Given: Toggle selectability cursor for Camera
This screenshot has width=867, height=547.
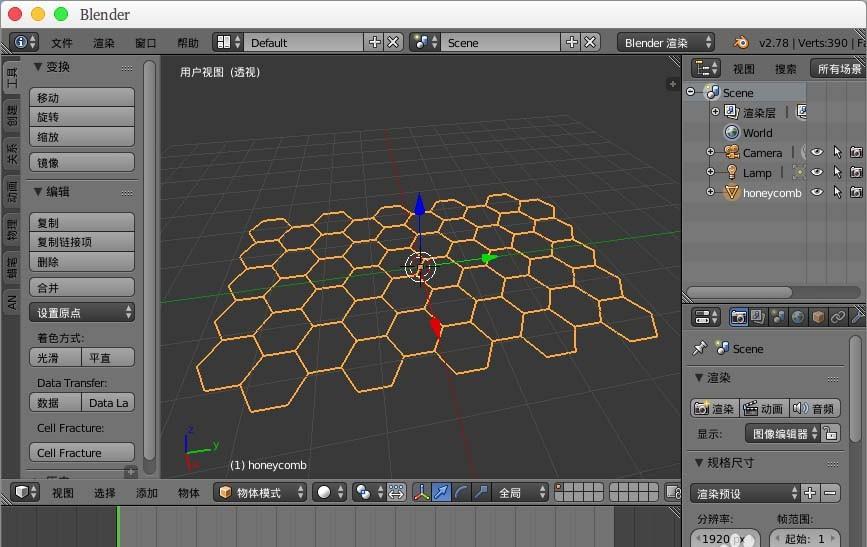Looking at the screenshot, I should coord(837,152).
